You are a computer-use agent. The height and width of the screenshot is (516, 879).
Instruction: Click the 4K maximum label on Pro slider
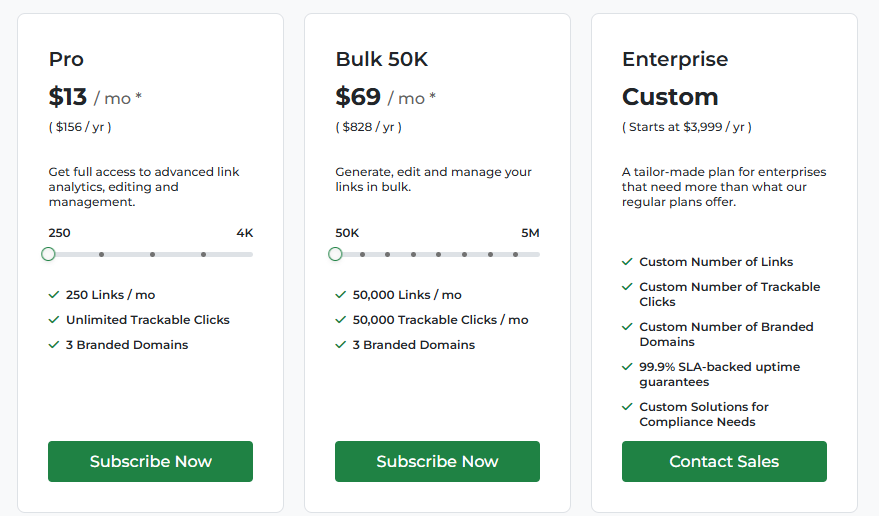(245, 233)
